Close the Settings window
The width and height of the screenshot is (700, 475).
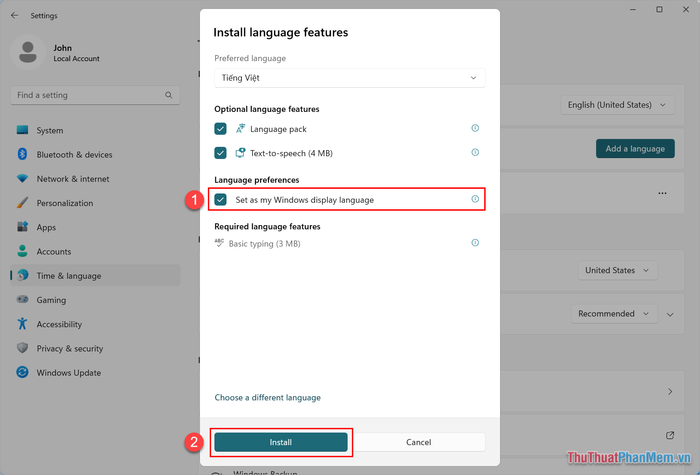pyautogui.click(x=686, y=9)
